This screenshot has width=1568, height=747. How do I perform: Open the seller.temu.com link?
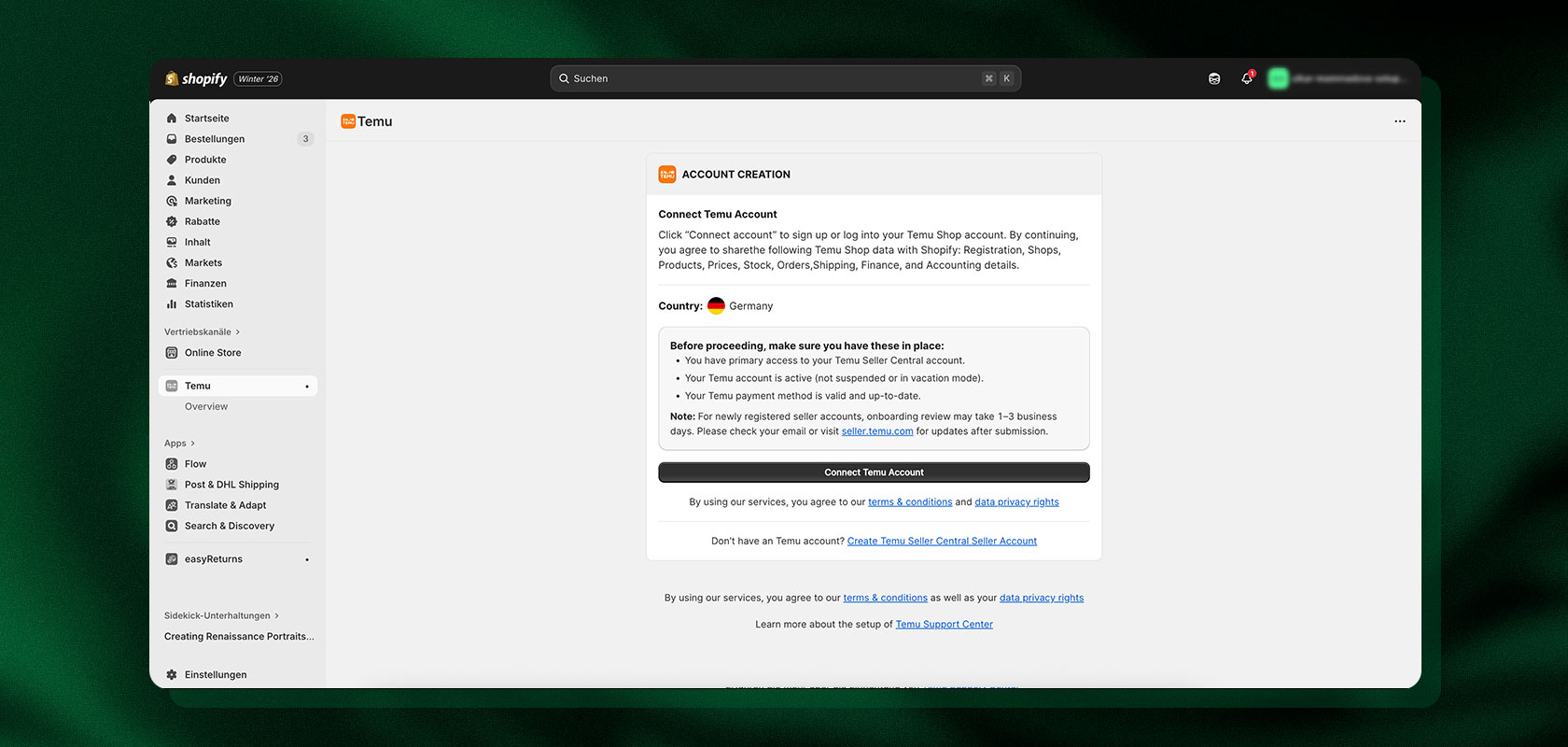[x=877, y=431]
